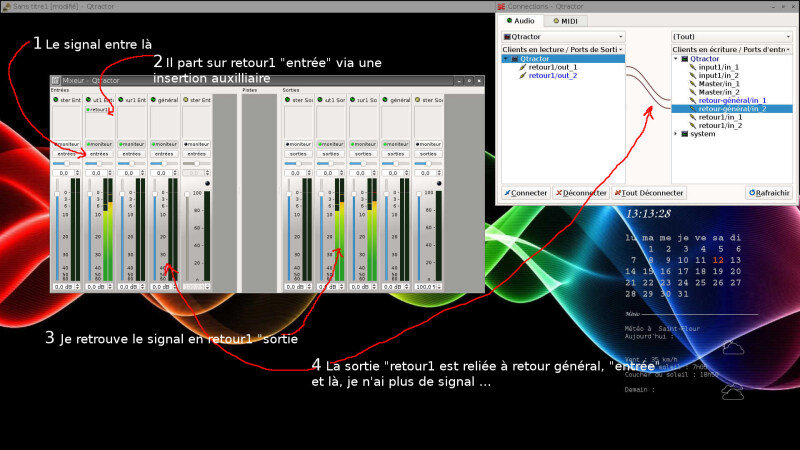Toggle moniteur on audio 'ster So' output strip
The width and height of the screenshot is (800, 450).
pos(298,144)
